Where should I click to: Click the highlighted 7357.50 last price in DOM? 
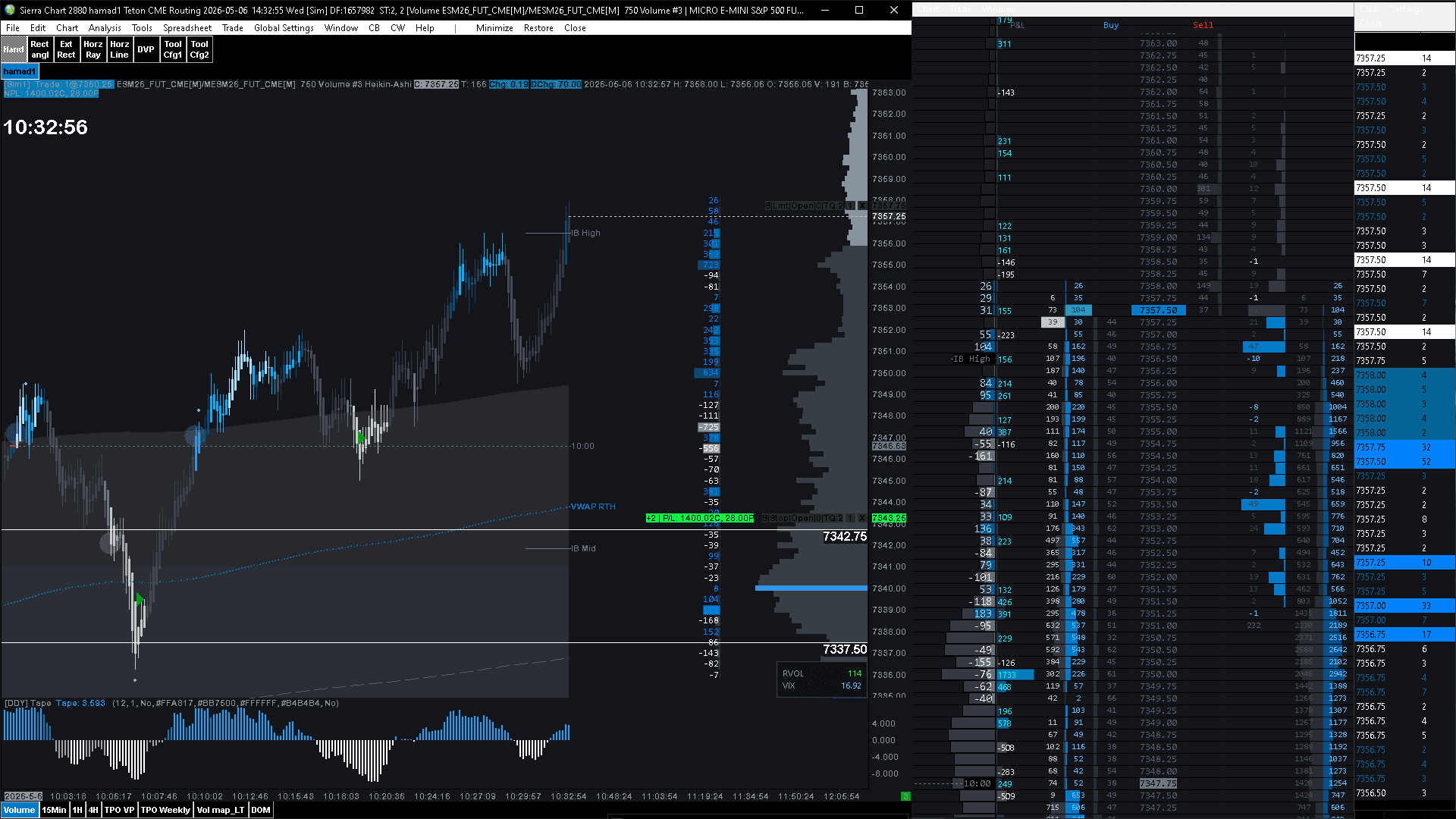pyautogui.click(x=1158, y=310)
